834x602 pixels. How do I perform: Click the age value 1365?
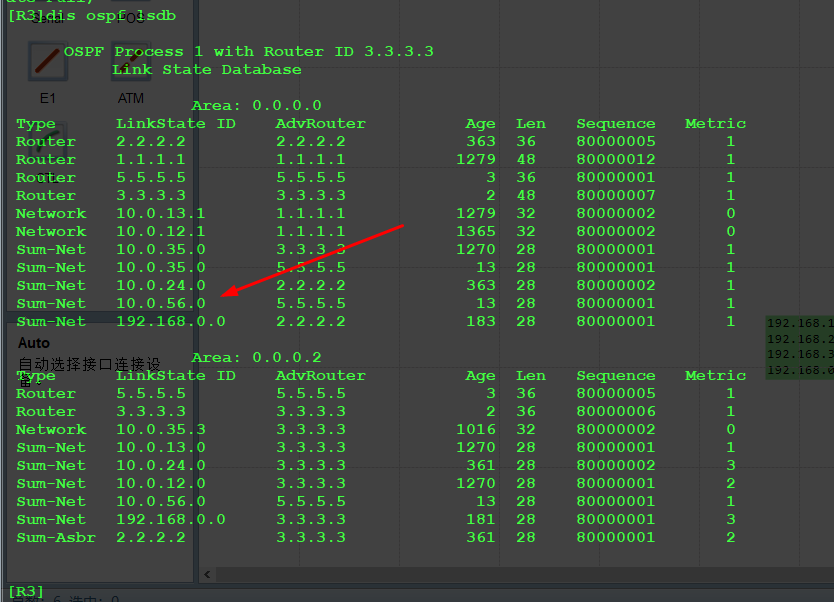(x=476, y=231)
